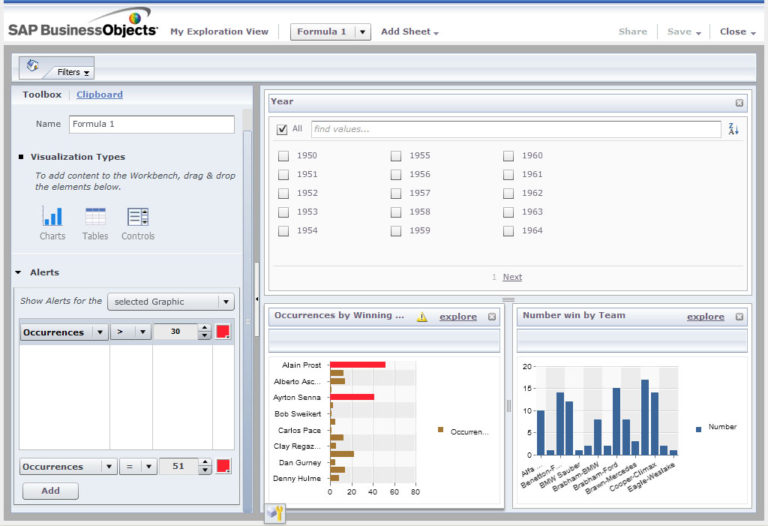The image size is (768, 526).
Task: Click the red color swatch beside 30
Action: pyautogui.click(x=223, y=332)
